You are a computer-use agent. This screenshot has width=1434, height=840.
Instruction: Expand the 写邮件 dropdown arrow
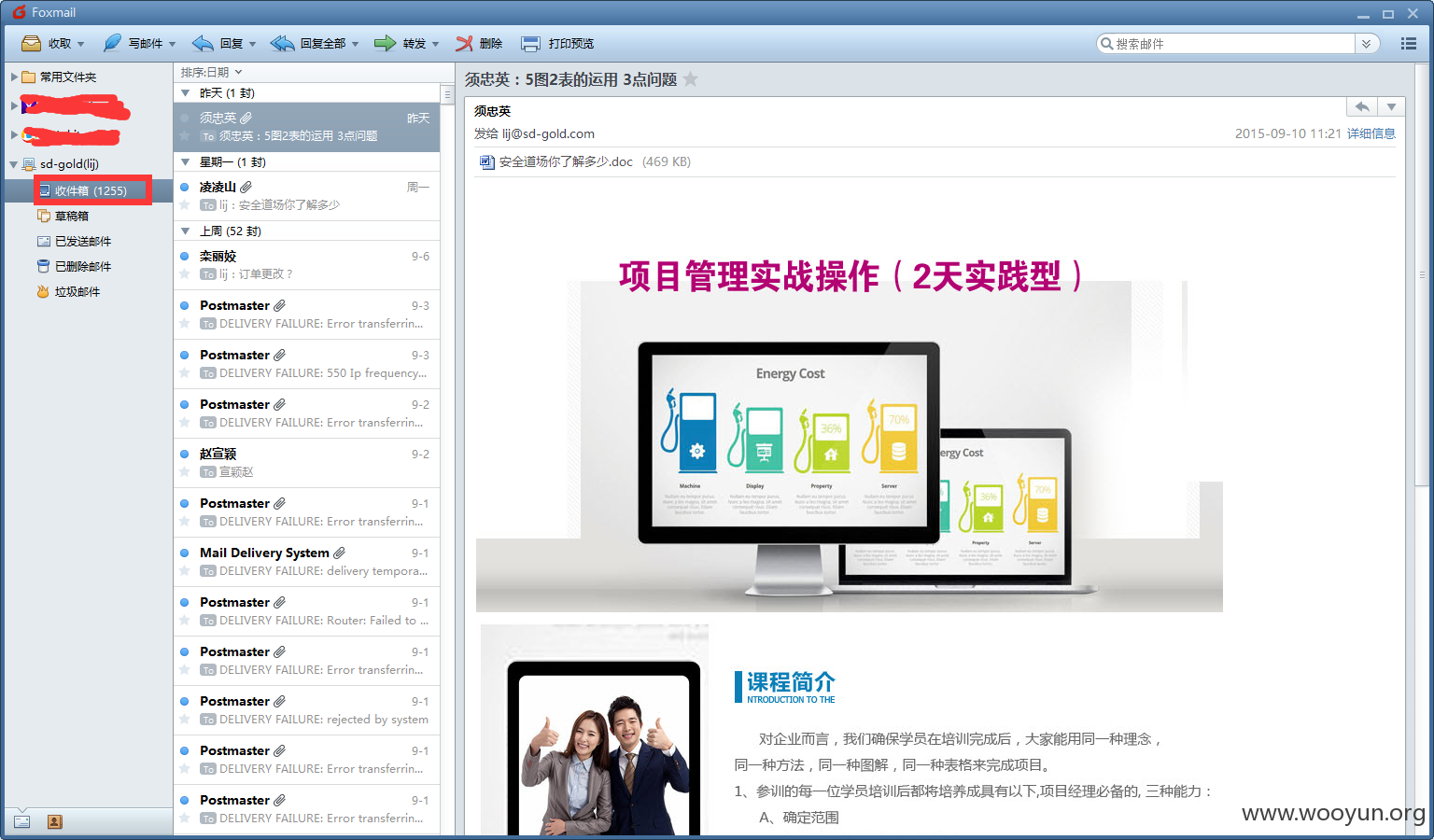click(173, 44)
